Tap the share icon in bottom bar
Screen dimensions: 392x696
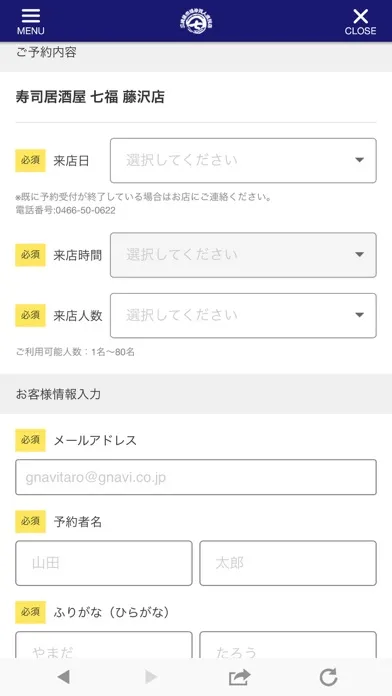coord(240,677)
